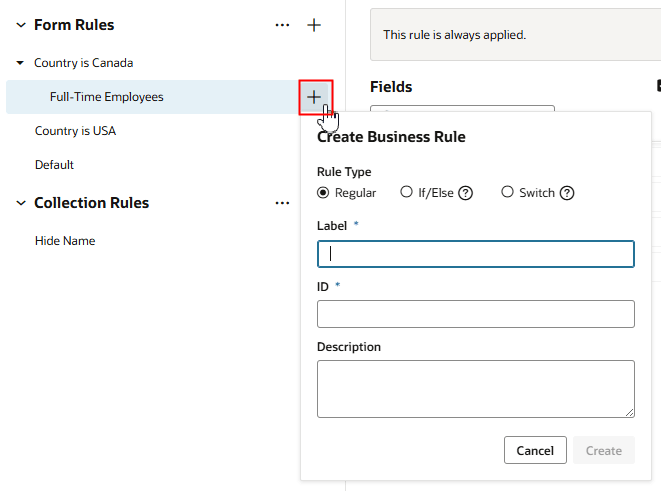Select the Default rule
661x491 pixels.
(x=54, y=165)
